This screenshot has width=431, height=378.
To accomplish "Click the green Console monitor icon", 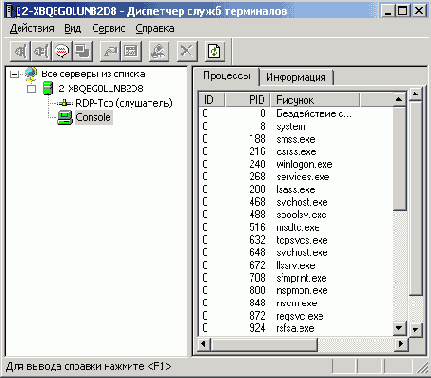I will 65,117.
